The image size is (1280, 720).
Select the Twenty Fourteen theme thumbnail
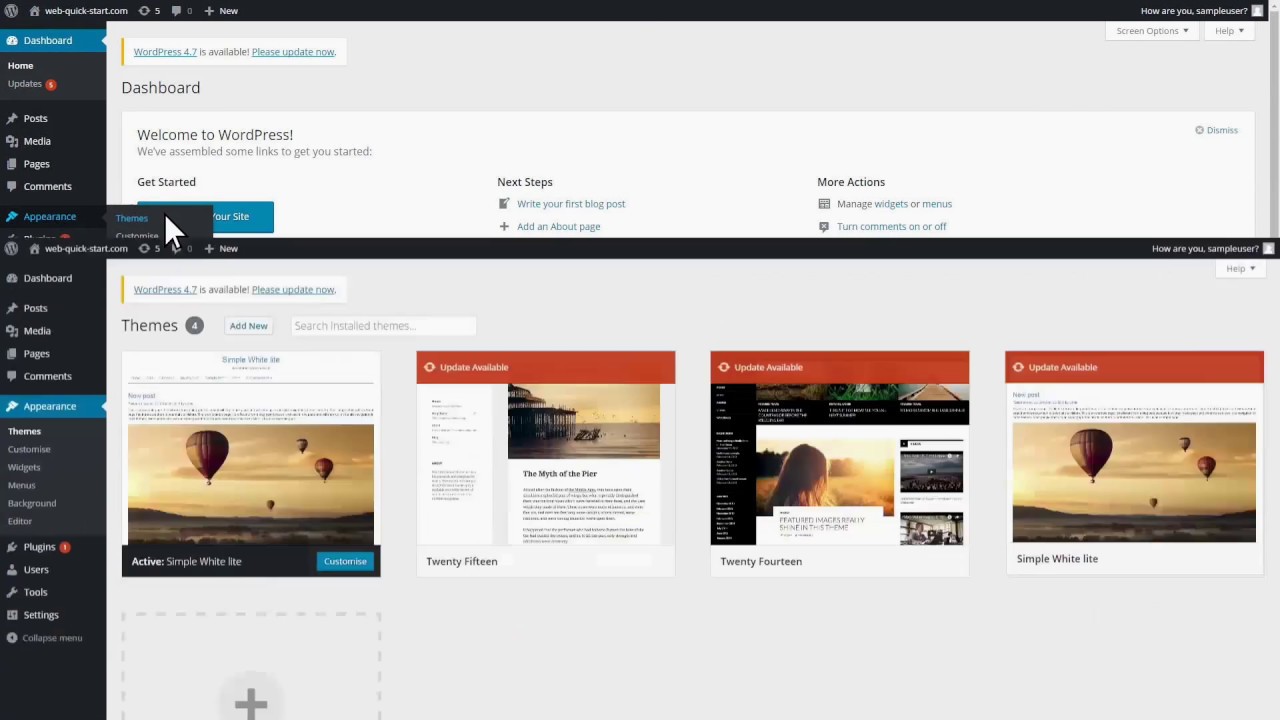tap(840, 465)
